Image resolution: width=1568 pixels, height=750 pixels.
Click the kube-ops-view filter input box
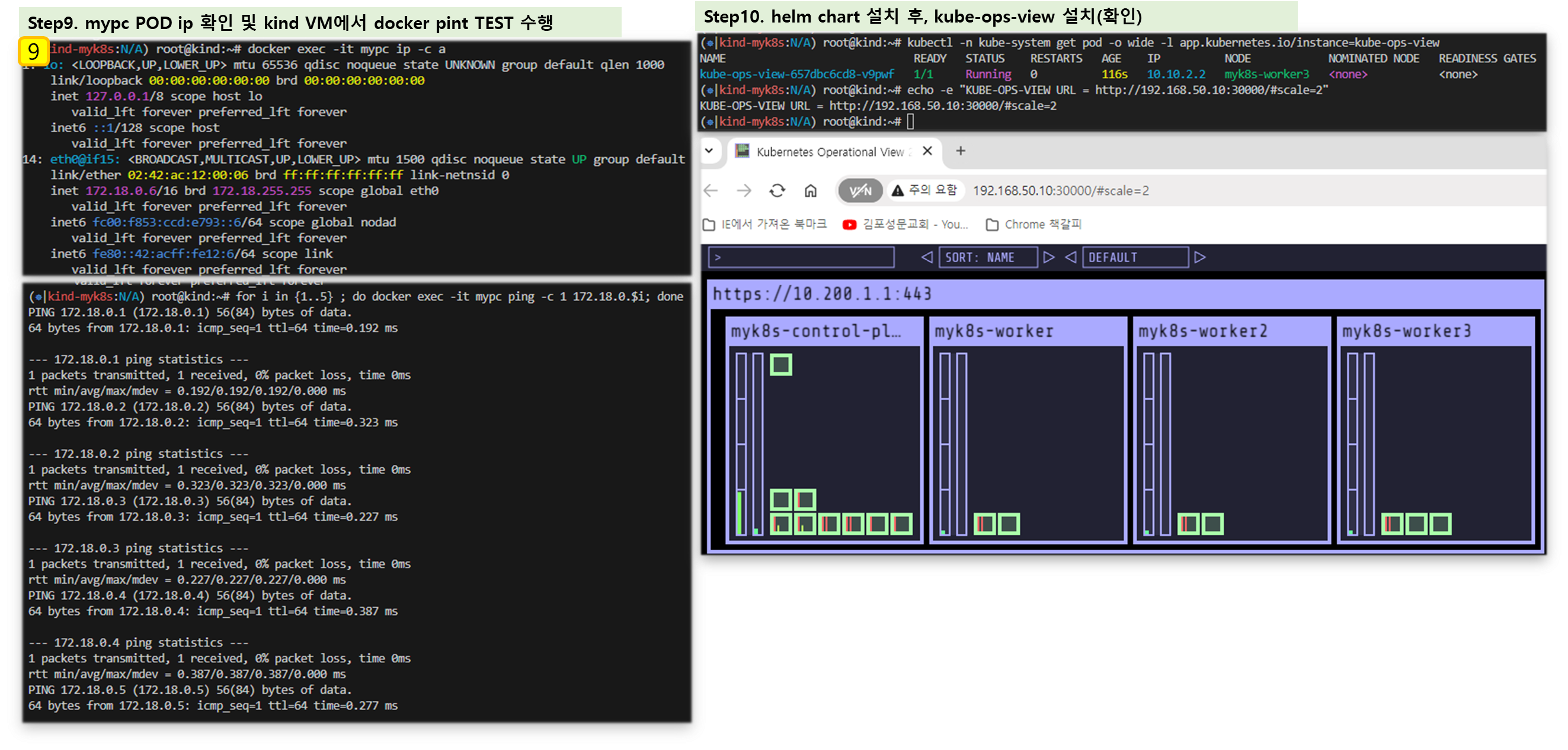point(801,257)
